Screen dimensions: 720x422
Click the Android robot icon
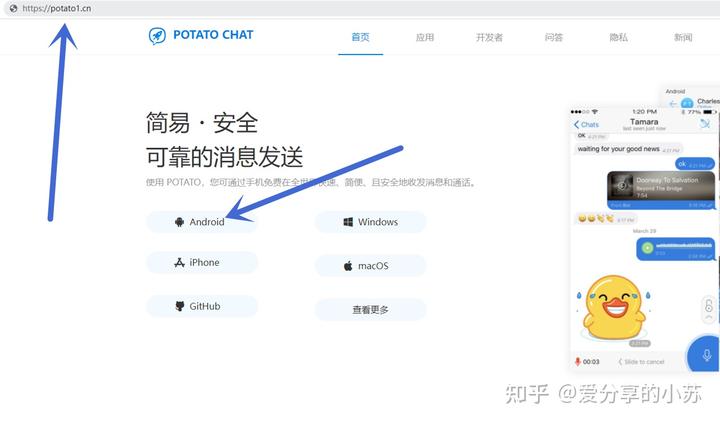click(179, 222)
